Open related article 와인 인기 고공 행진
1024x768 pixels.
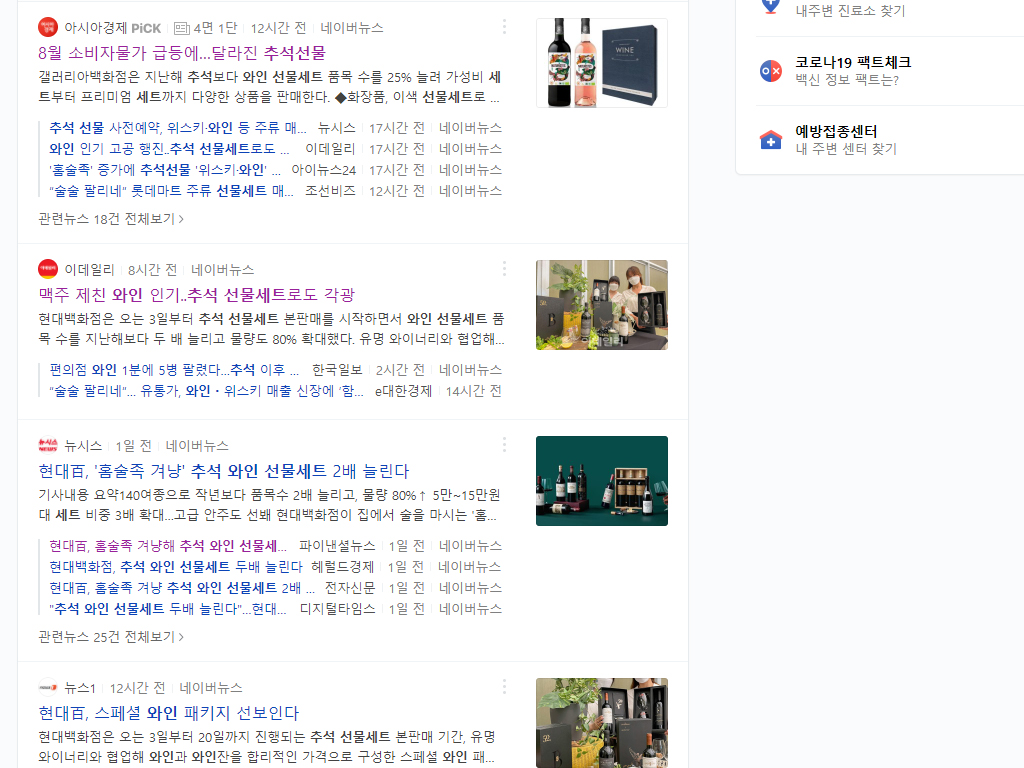[x=169, y=148]
